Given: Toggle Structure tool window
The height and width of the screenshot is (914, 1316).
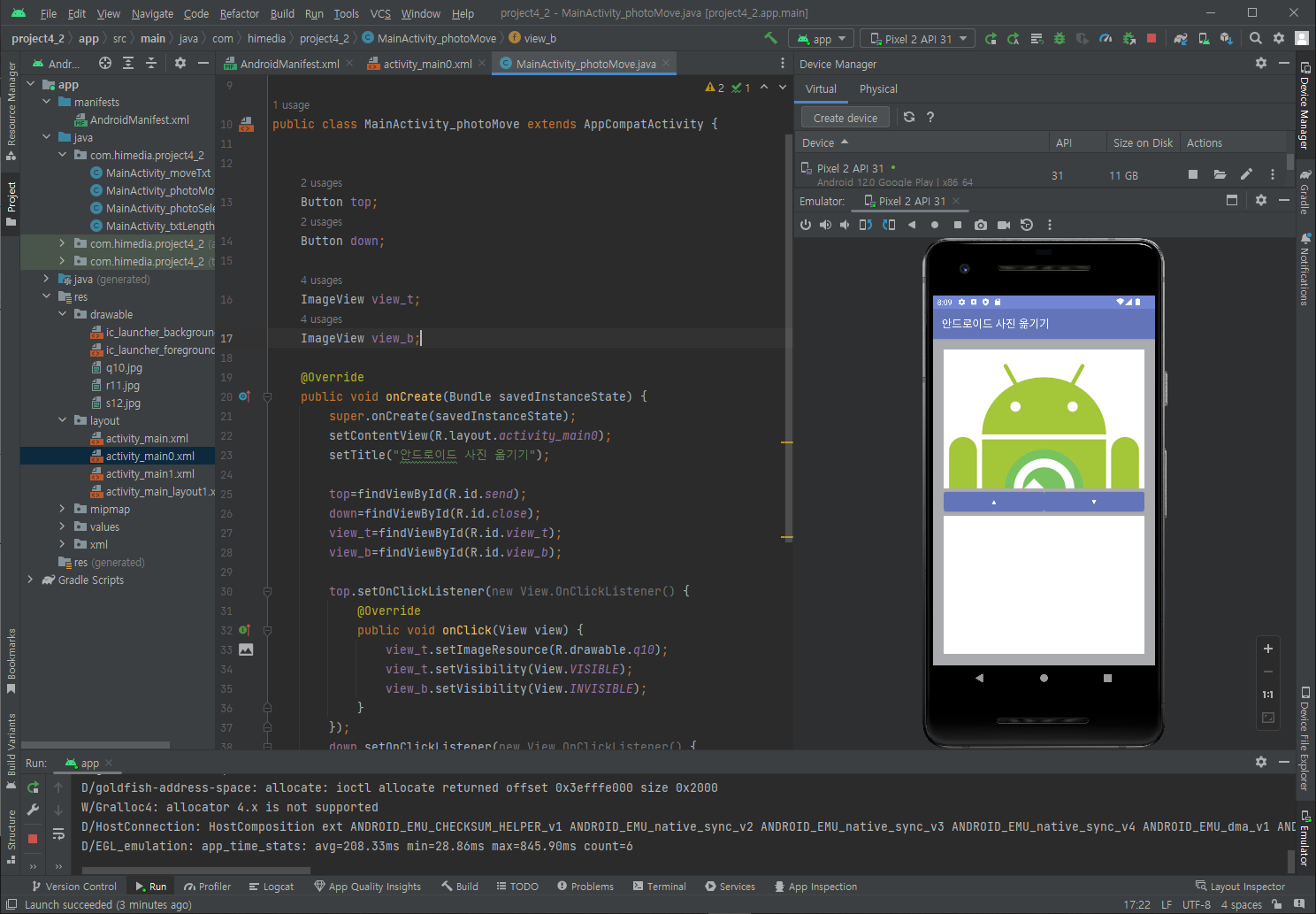Looking at the screenshot, I should coord(11,836).
